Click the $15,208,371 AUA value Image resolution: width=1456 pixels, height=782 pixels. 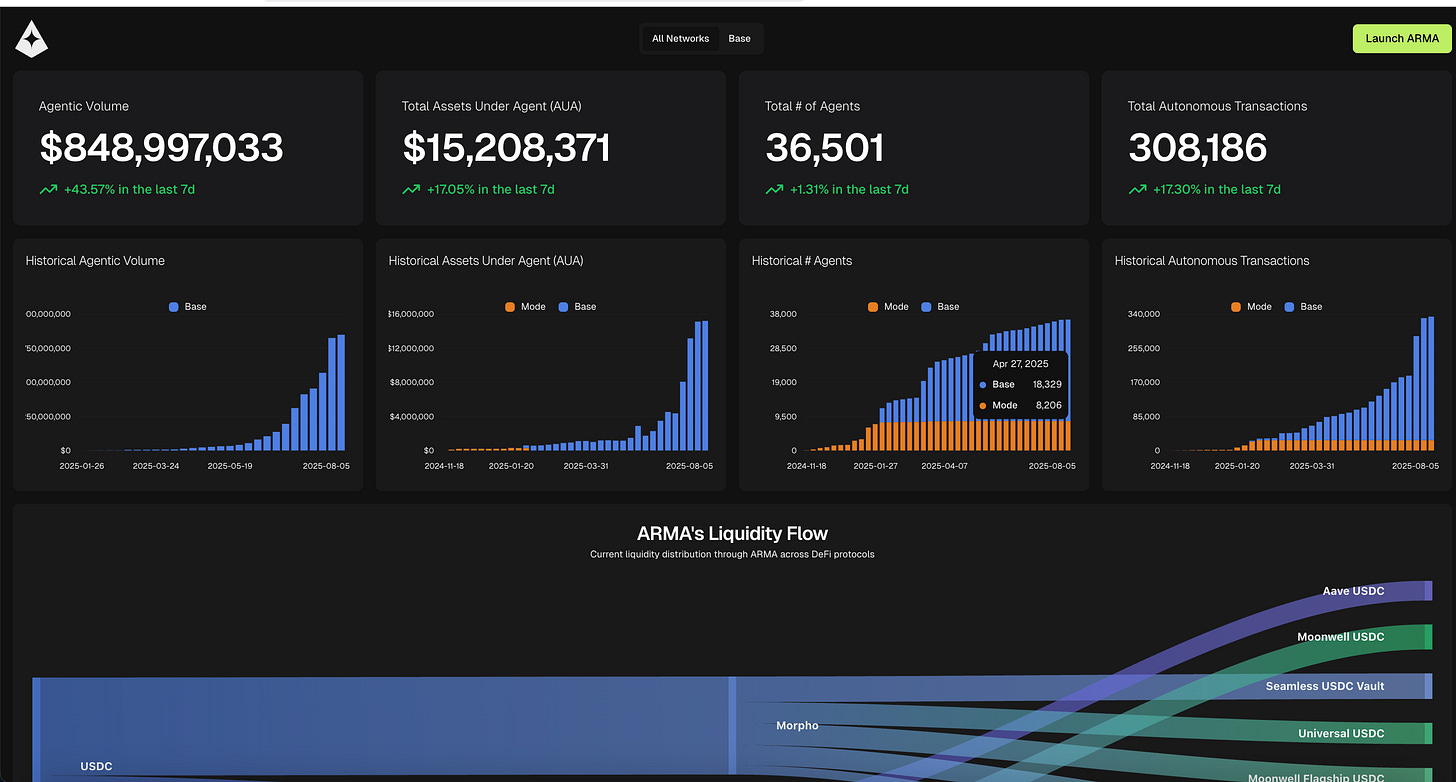pos(506,148)
